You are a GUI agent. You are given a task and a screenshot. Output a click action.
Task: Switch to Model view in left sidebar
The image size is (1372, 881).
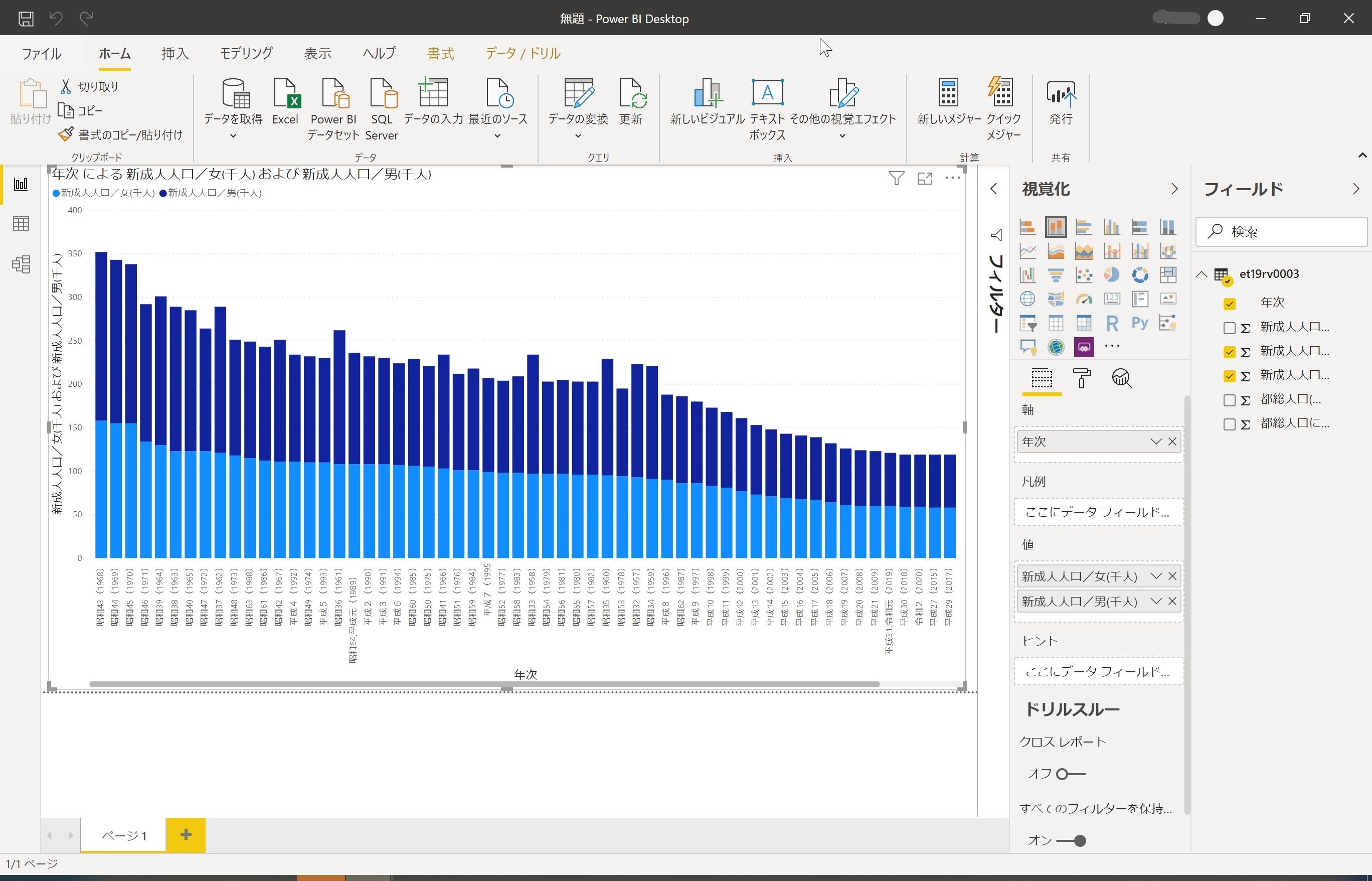(21, 264)
